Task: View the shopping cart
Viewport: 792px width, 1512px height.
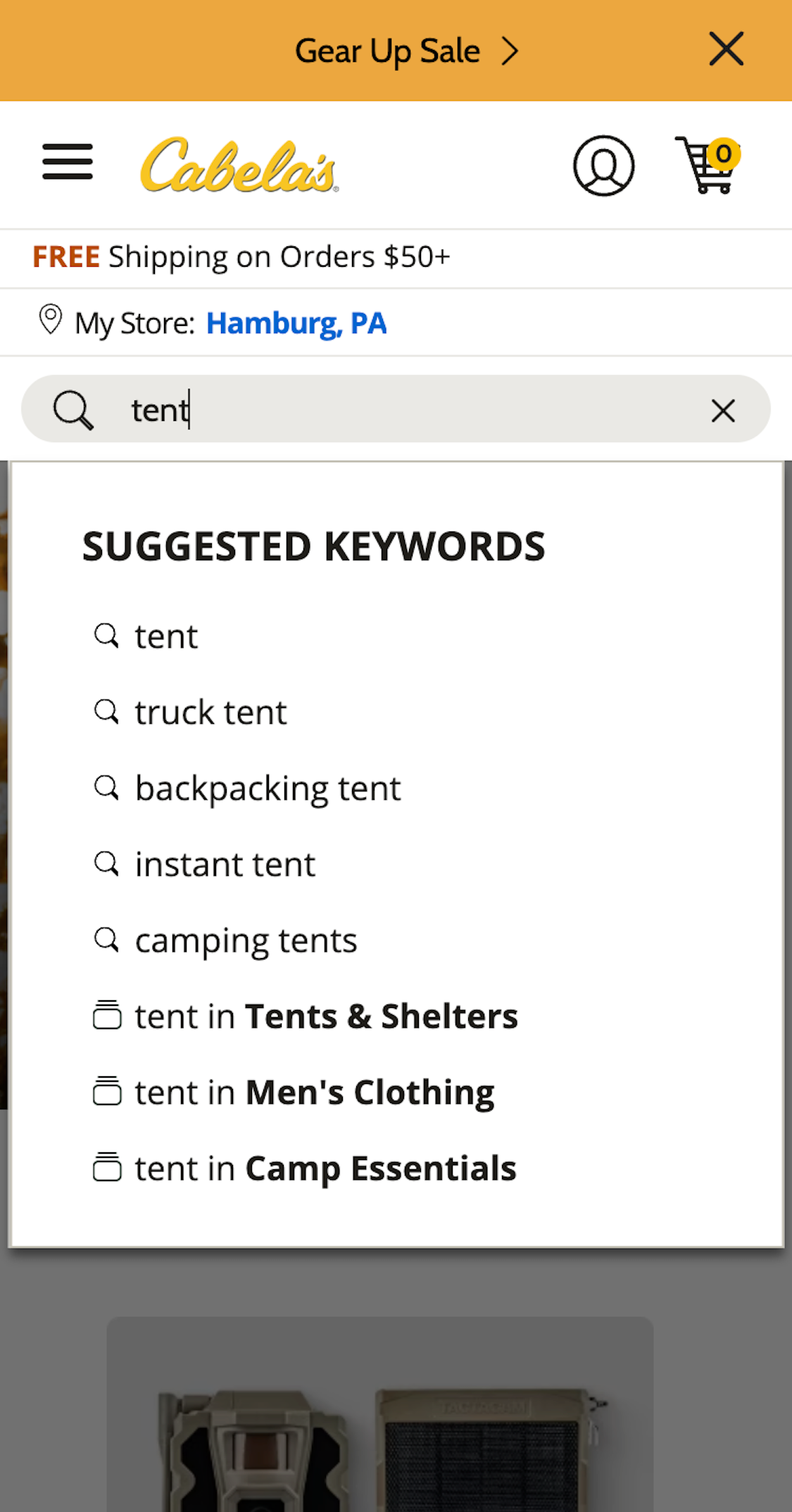Action: coord(705,165)
